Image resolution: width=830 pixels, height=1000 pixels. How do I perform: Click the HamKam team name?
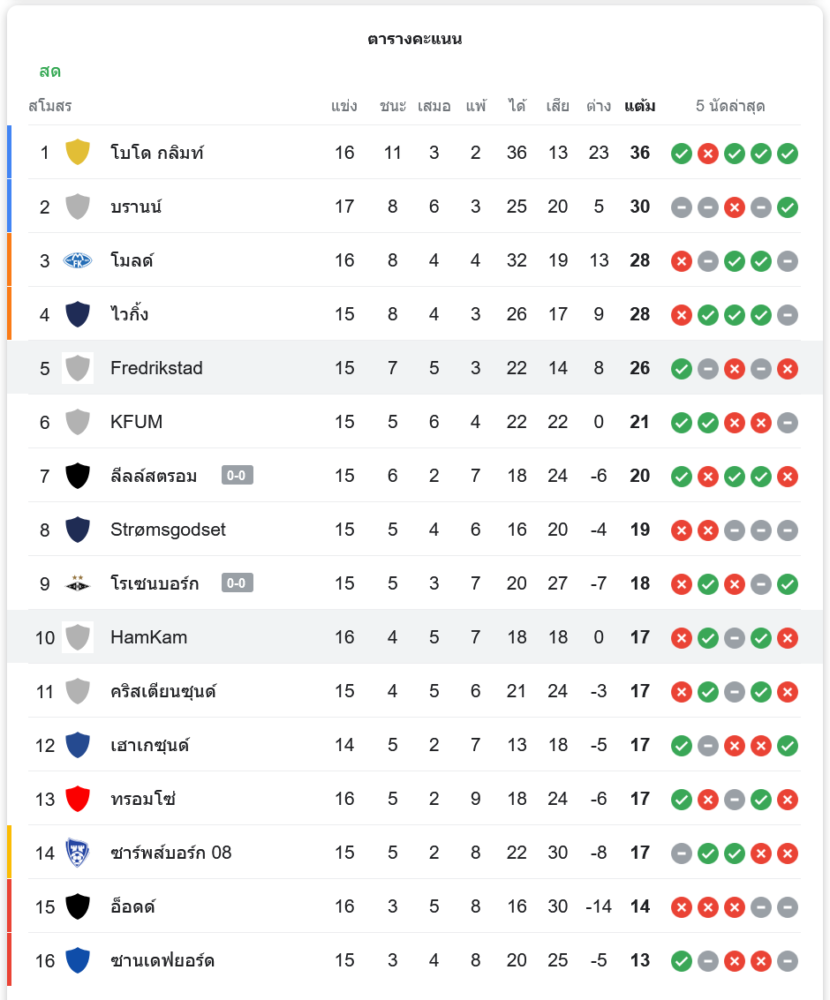(149, 637)
